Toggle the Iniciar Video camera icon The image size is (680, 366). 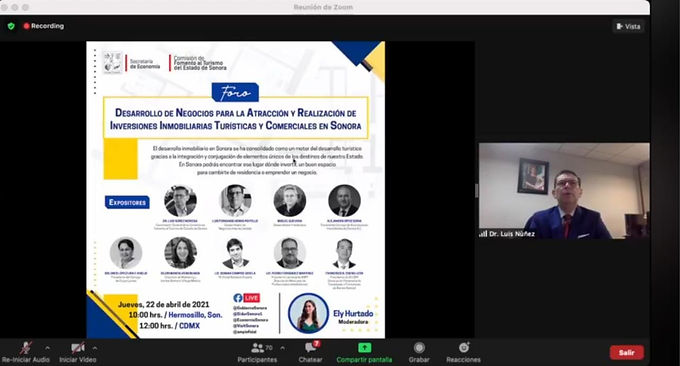(78, 347)
